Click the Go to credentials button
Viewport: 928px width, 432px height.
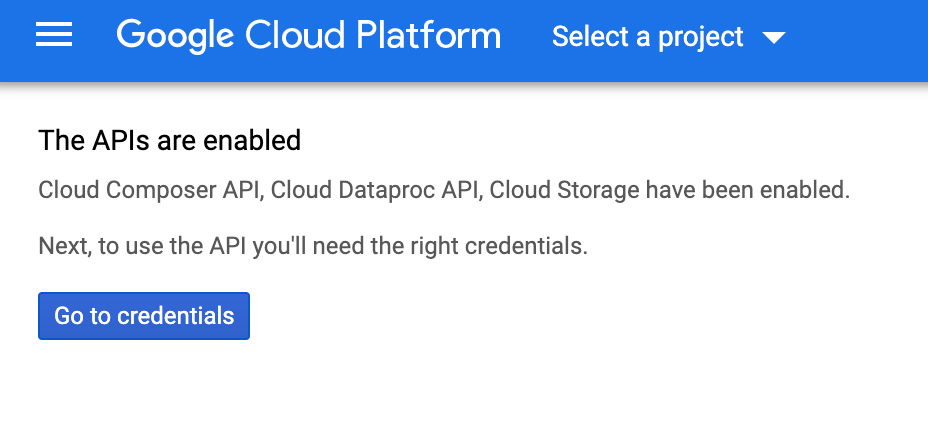tap(143, 316)
